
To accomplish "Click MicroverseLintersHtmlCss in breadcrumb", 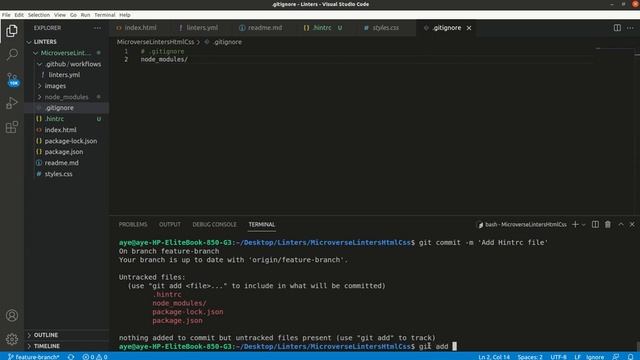I will (x=156, y=42).
